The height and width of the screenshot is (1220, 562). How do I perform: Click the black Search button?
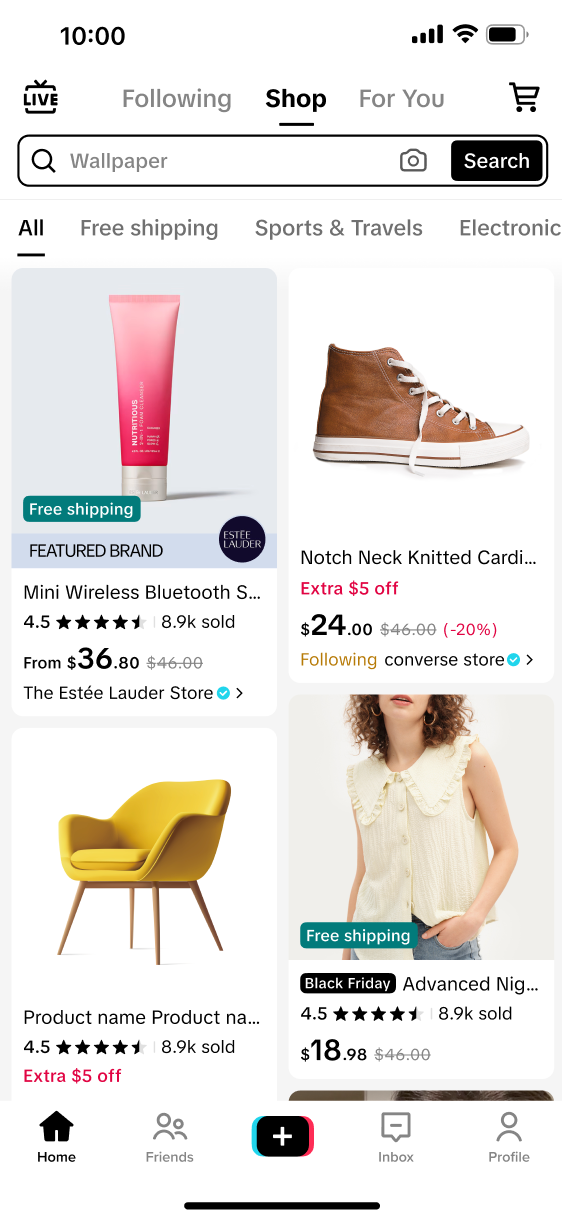pos(497,161)
